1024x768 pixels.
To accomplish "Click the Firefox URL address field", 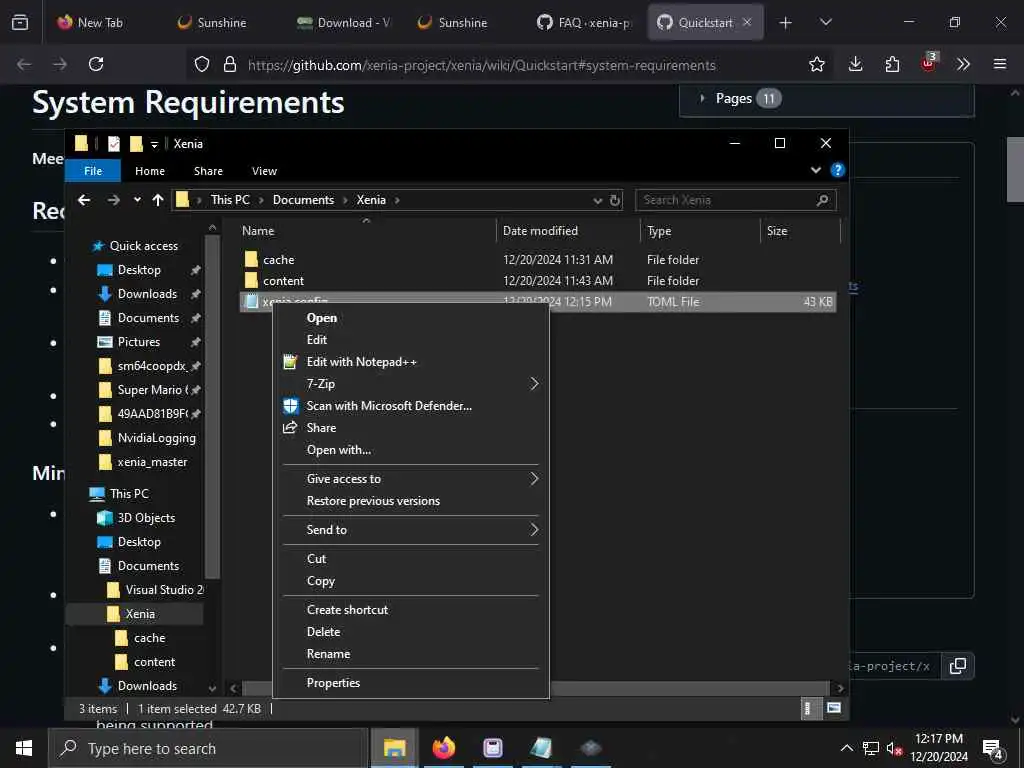I will [481, 65].
